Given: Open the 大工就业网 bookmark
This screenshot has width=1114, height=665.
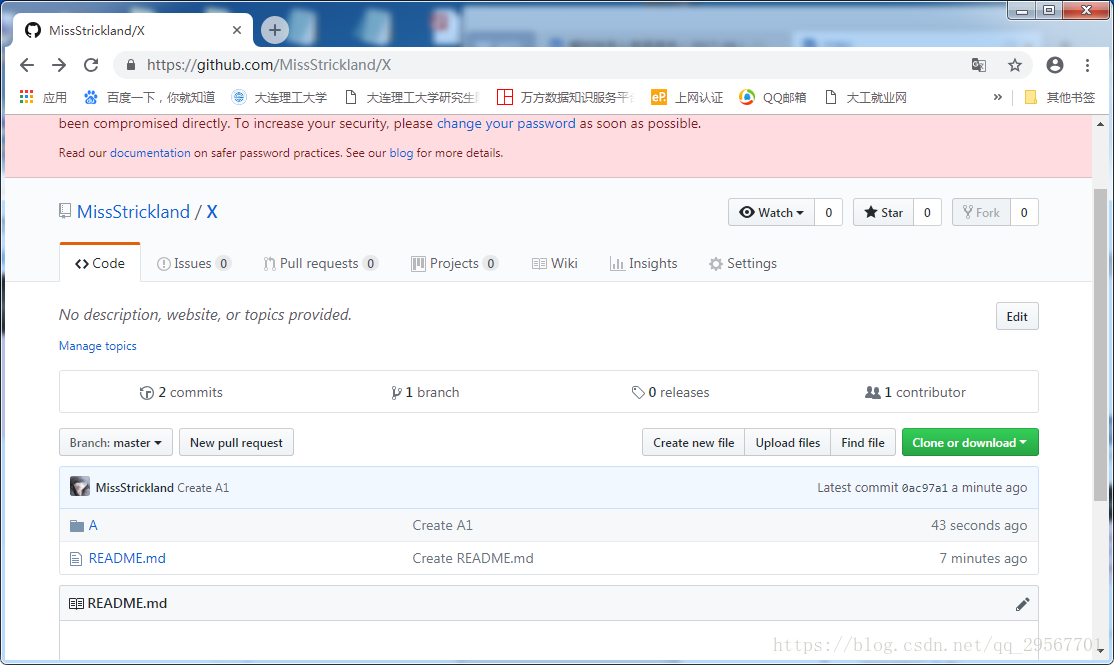Looking at the screenshot, I should [865, 97].
